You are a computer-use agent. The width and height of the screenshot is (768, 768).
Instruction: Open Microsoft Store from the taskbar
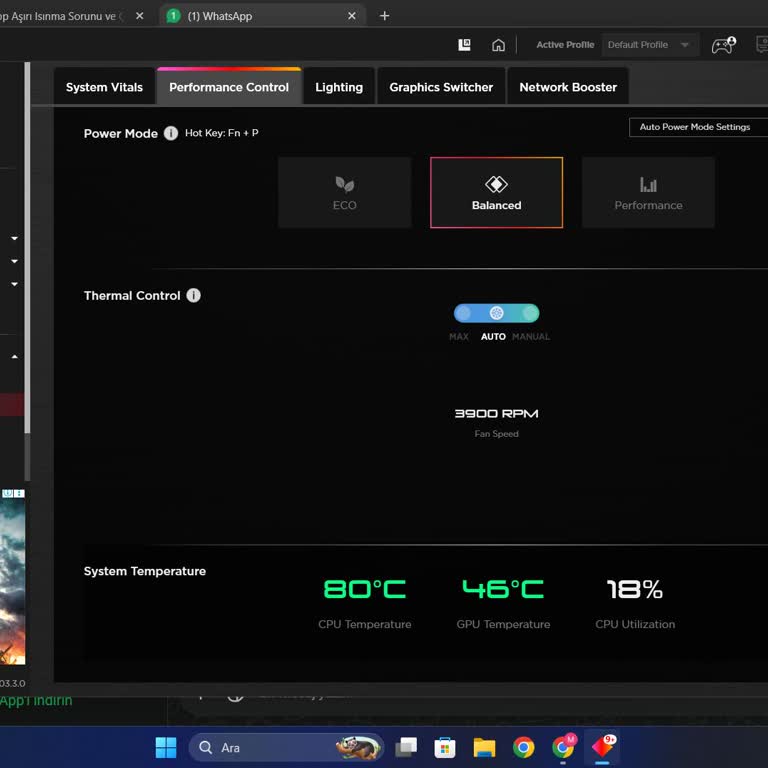(445, 747)
